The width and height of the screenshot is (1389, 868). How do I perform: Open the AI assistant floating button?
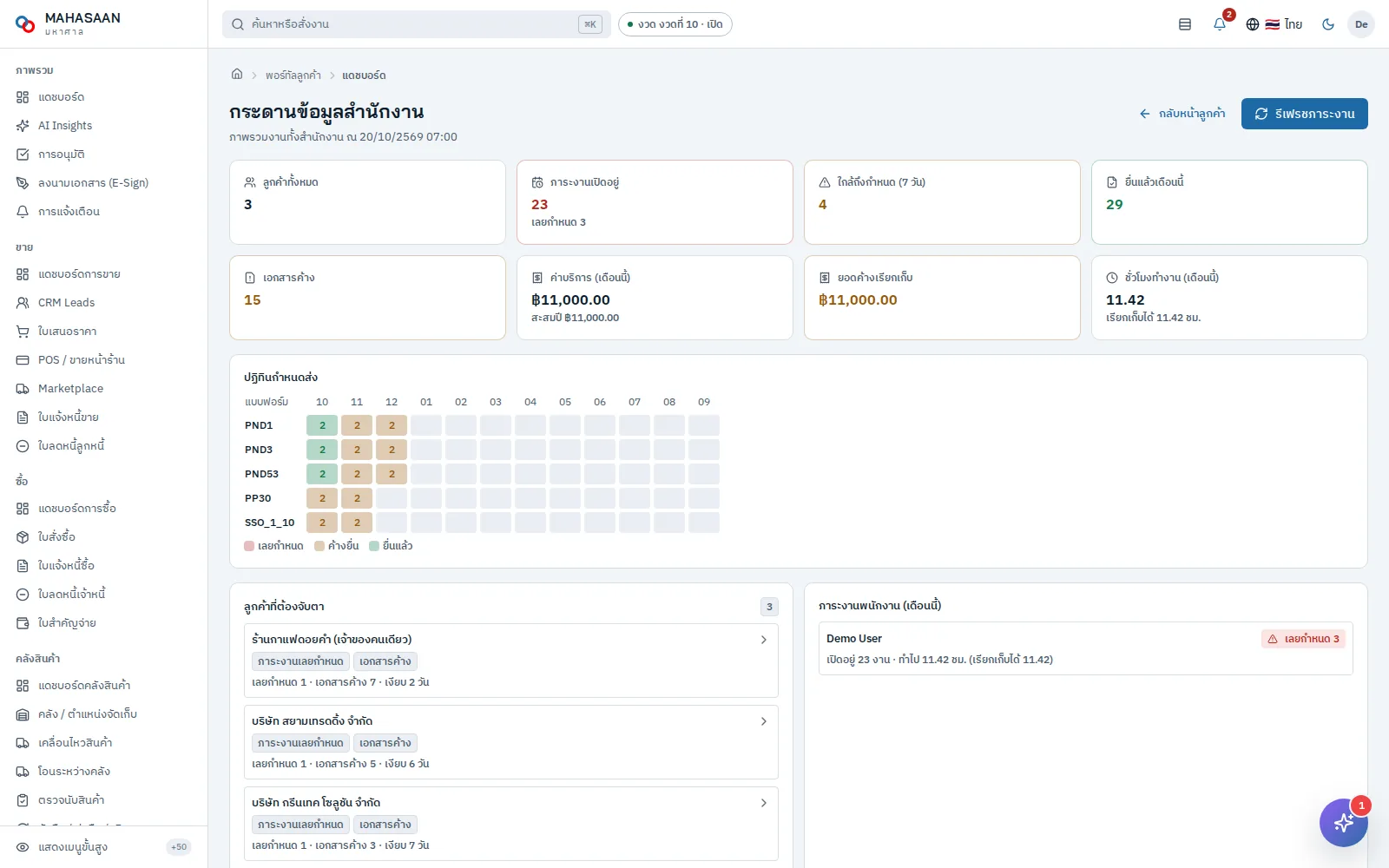pos(1343,822)
